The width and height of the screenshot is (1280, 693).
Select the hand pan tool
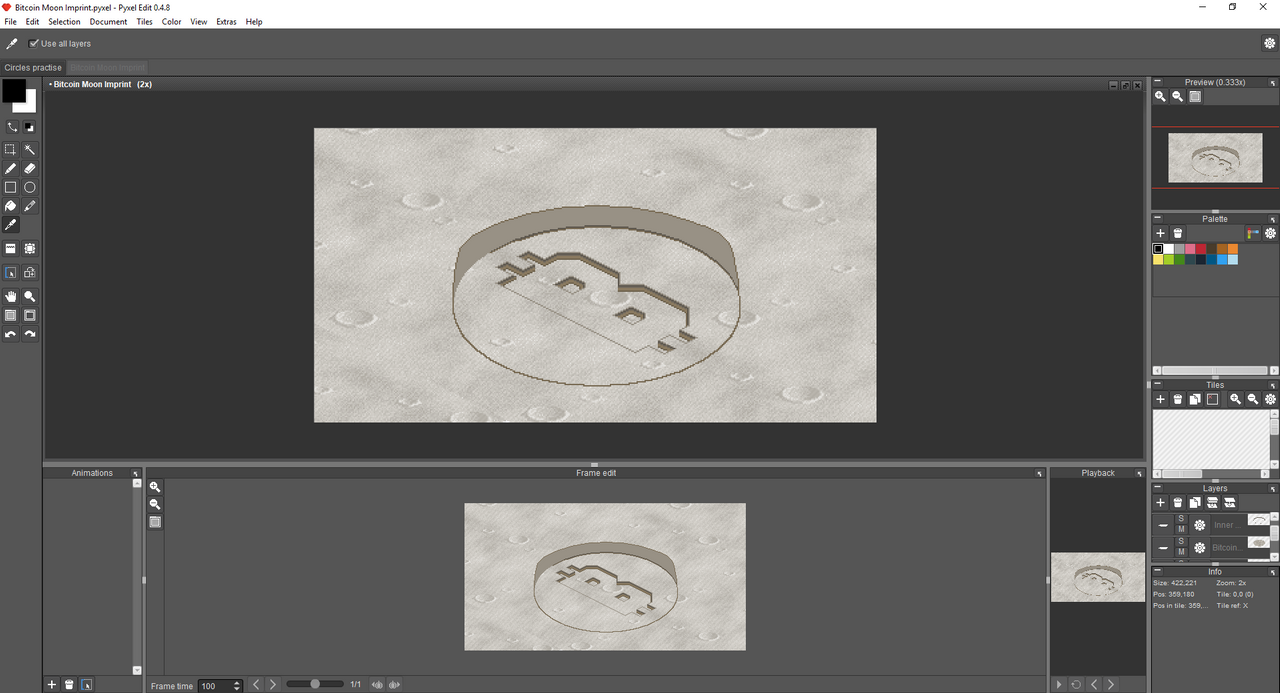[x=11, y=296]
